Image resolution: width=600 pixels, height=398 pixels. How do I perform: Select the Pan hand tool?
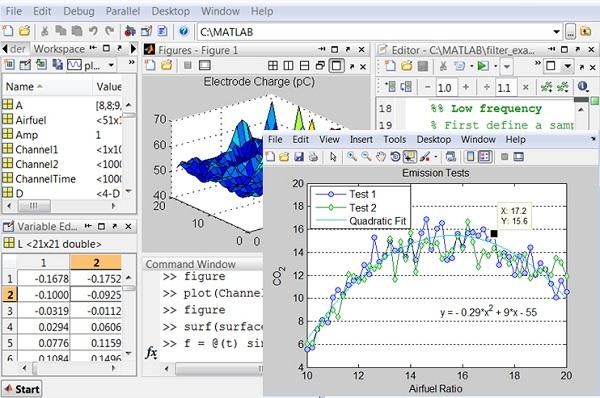[x=380, y=157]
